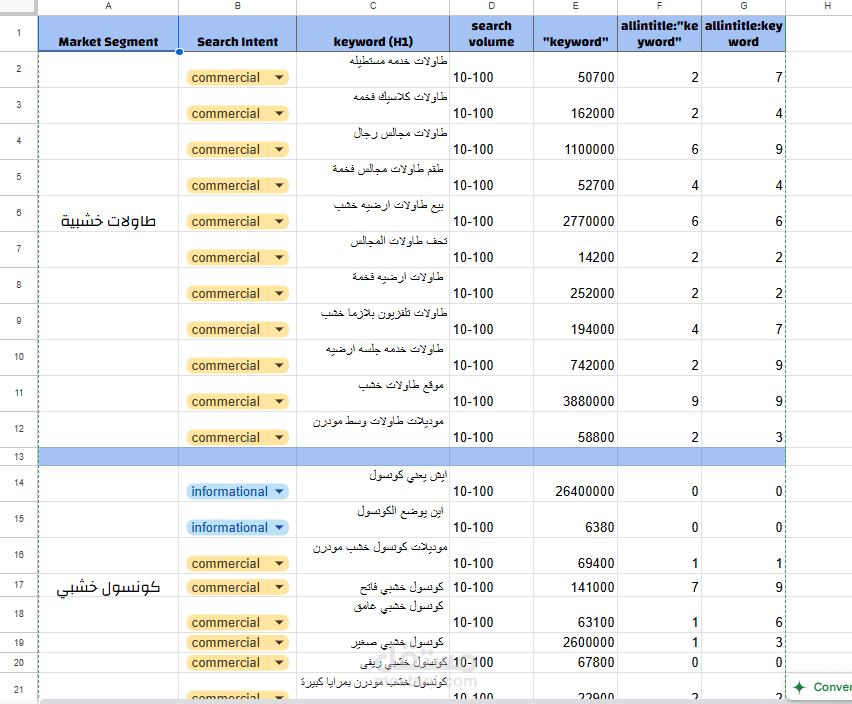Select row 17 header
The image size is (852, 704).
click(19, 585)
